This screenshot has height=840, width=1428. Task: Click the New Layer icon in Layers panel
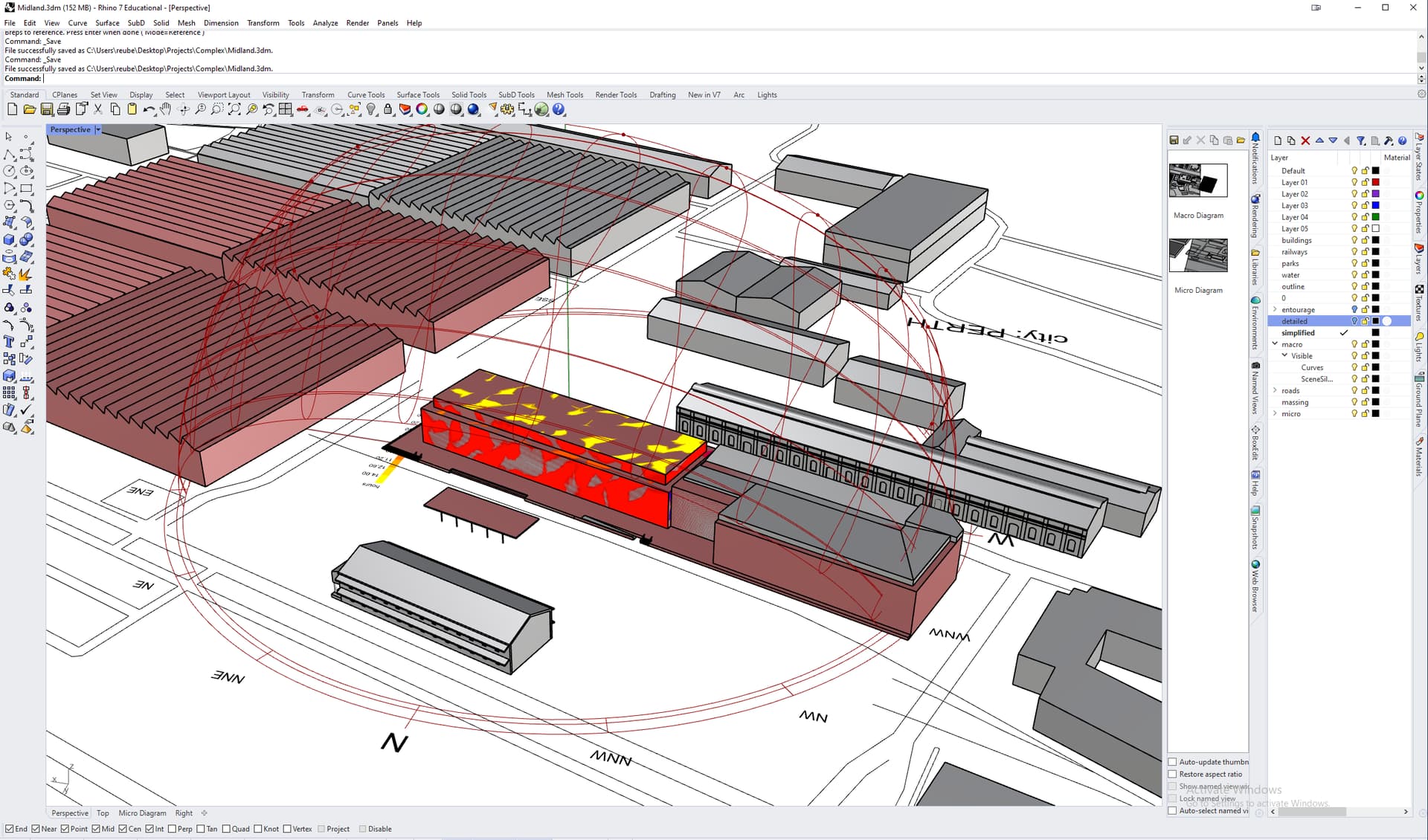(1278, 140)
